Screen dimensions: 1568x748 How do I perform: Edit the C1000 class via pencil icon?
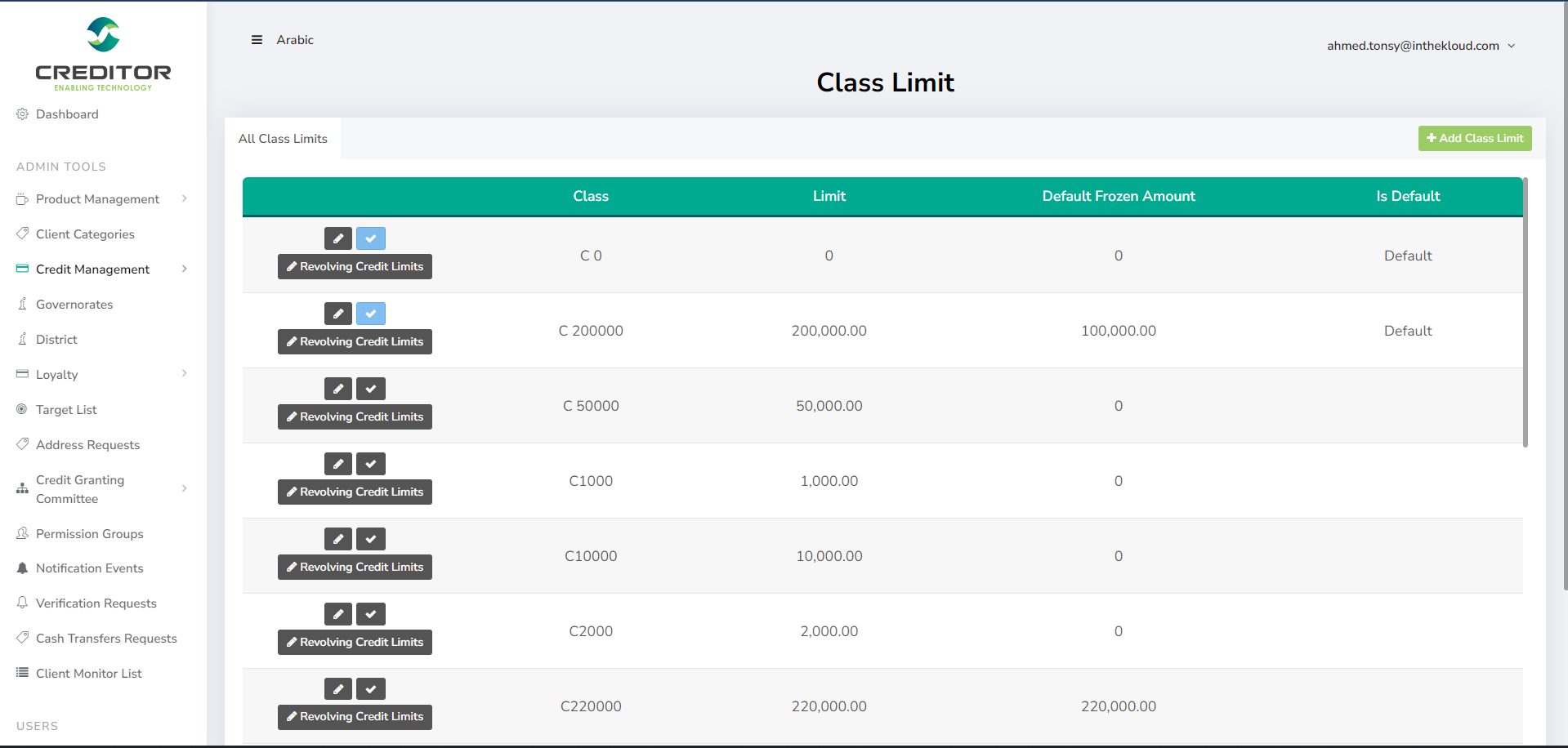click(x=337, y=464)
